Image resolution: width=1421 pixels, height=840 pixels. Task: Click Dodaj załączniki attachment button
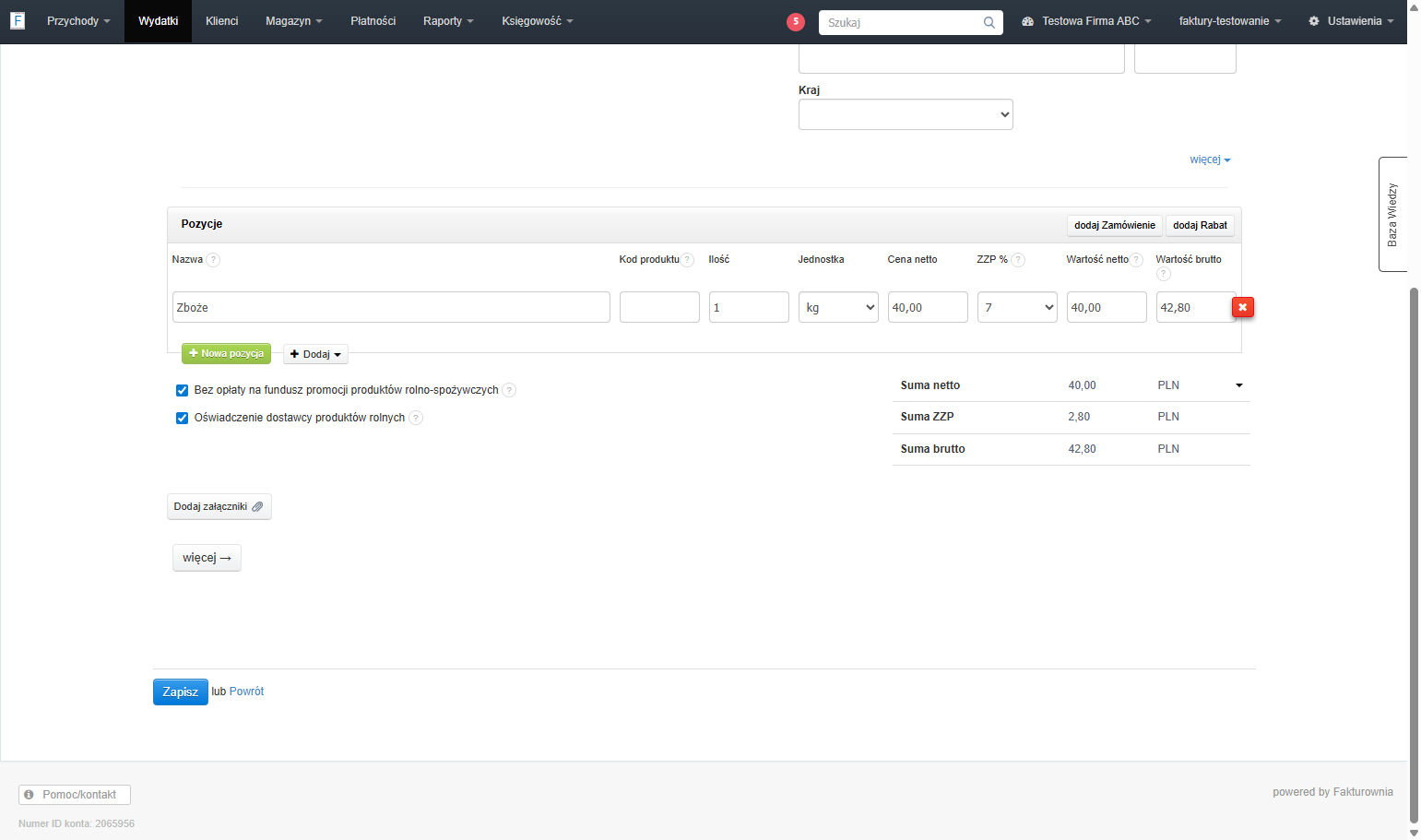219,506
